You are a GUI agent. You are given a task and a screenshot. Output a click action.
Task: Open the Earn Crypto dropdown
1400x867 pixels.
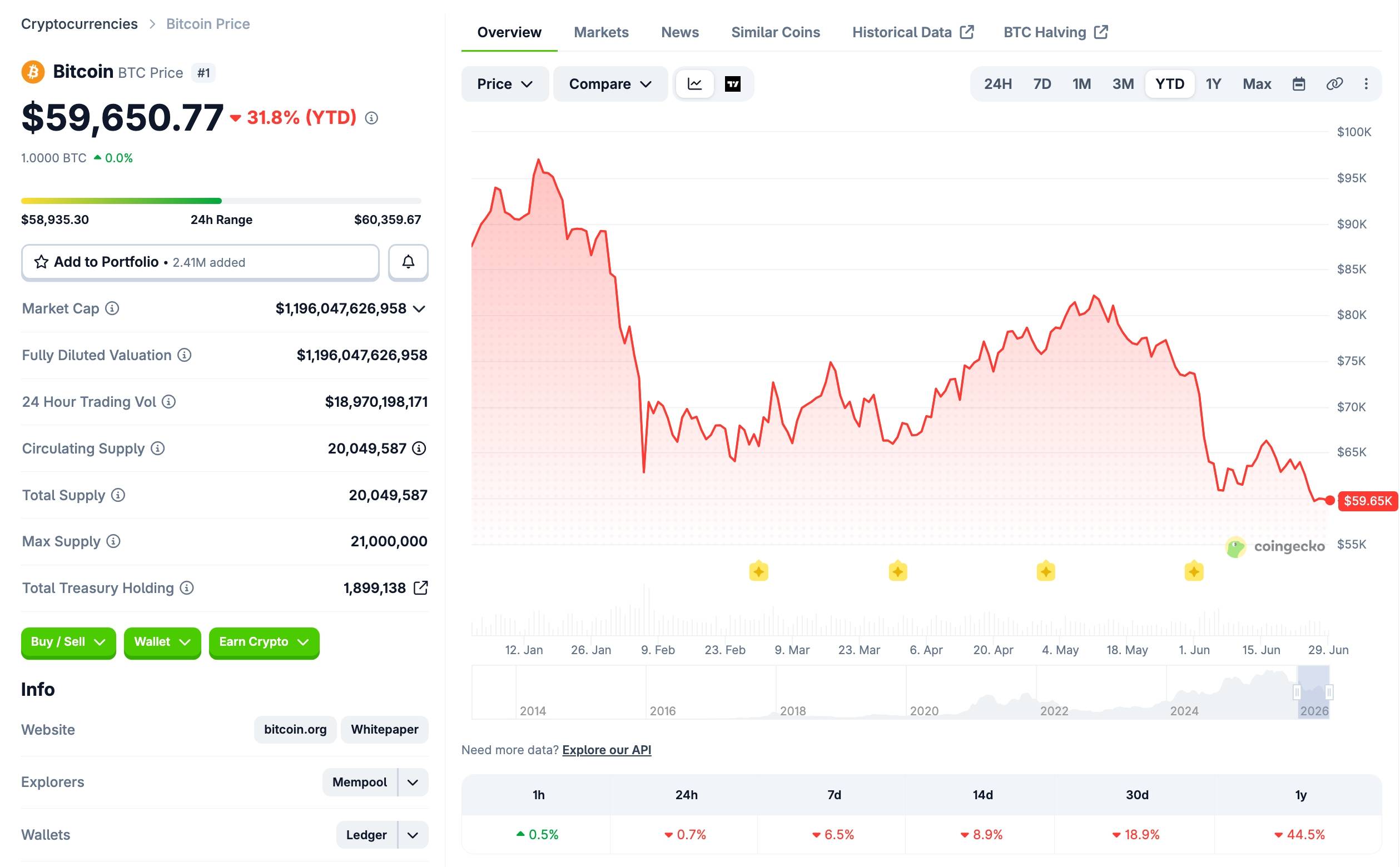[264, 642]
